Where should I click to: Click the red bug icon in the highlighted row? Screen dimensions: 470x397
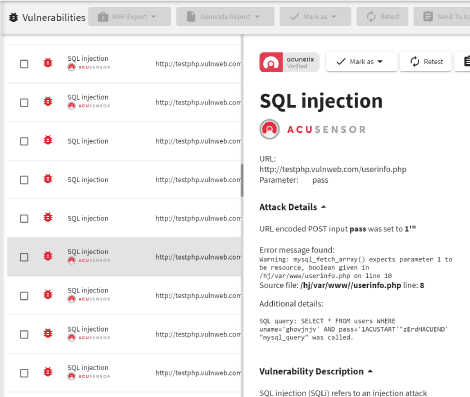[x=48, y=256]
